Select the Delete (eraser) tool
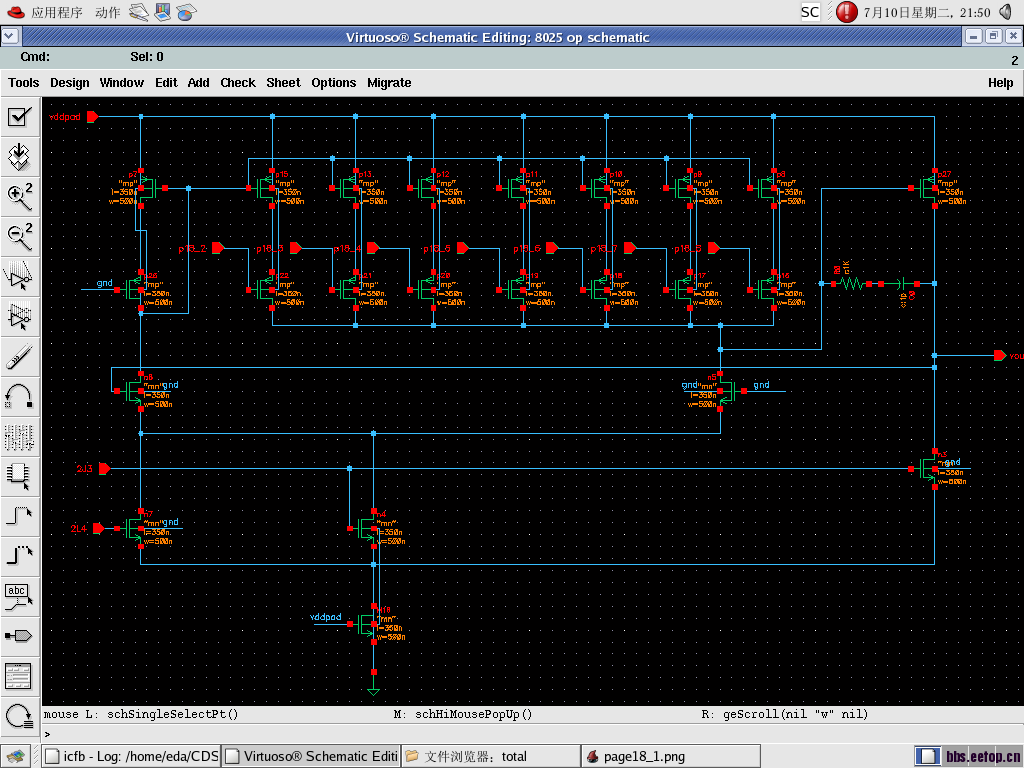Viewport: 1024px width, 768px height. click(x=19, y=357)
